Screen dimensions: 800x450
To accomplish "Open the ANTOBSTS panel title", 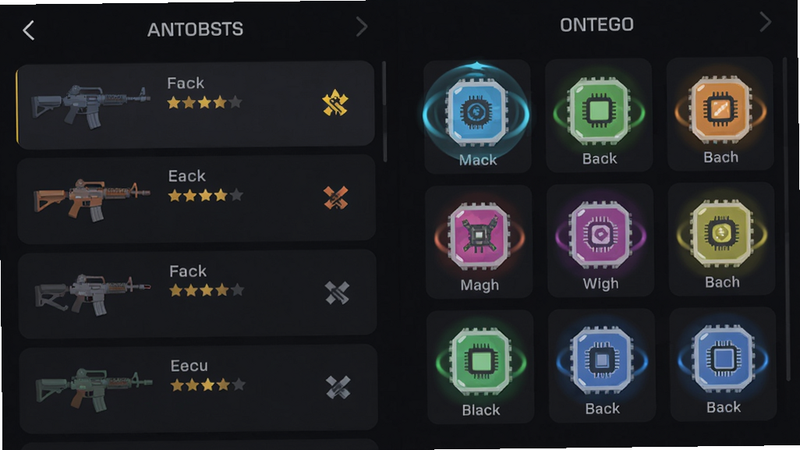I will [x=195, y=30].
